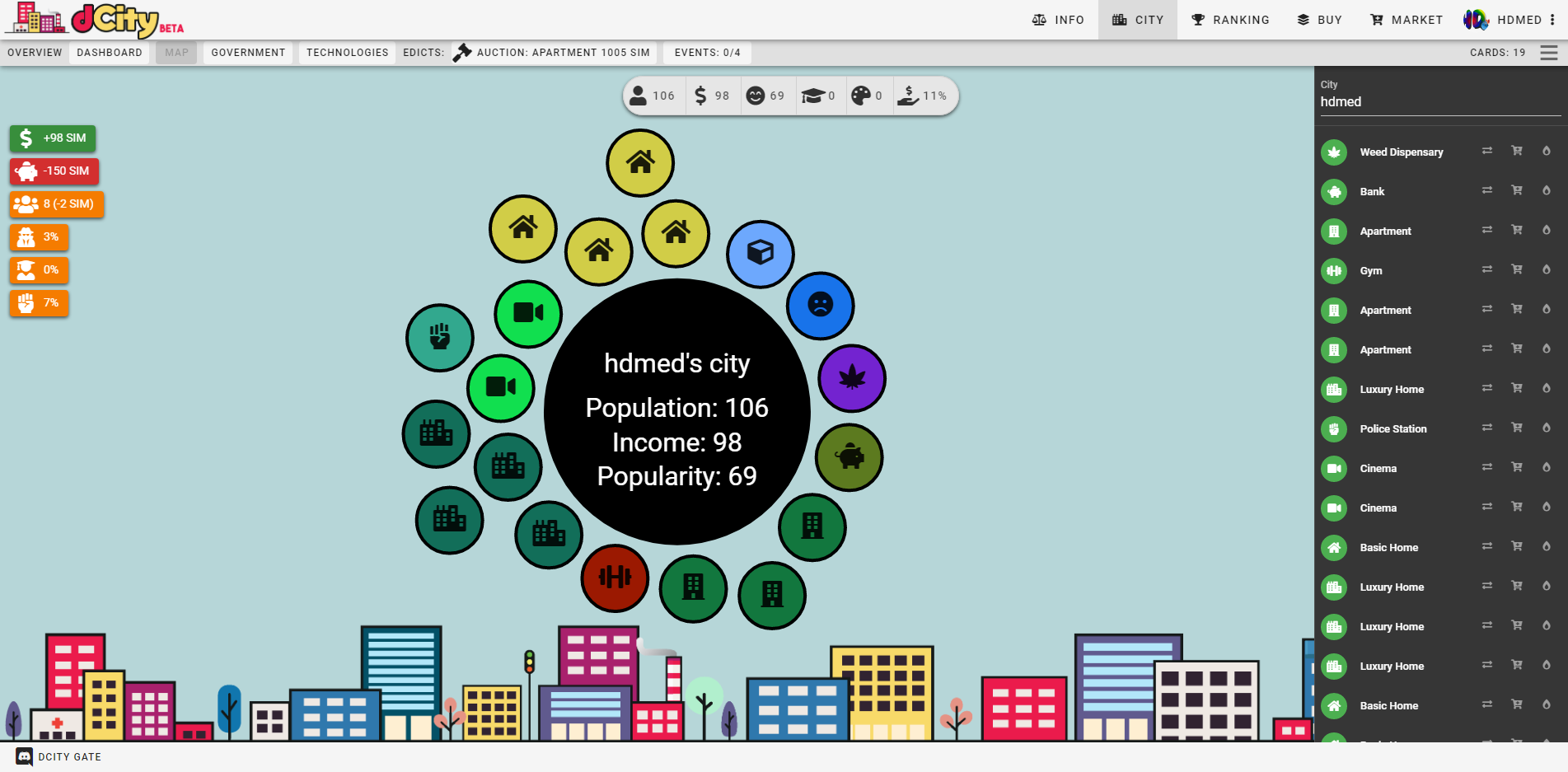Click the 3% crime badge

[39, 237]
